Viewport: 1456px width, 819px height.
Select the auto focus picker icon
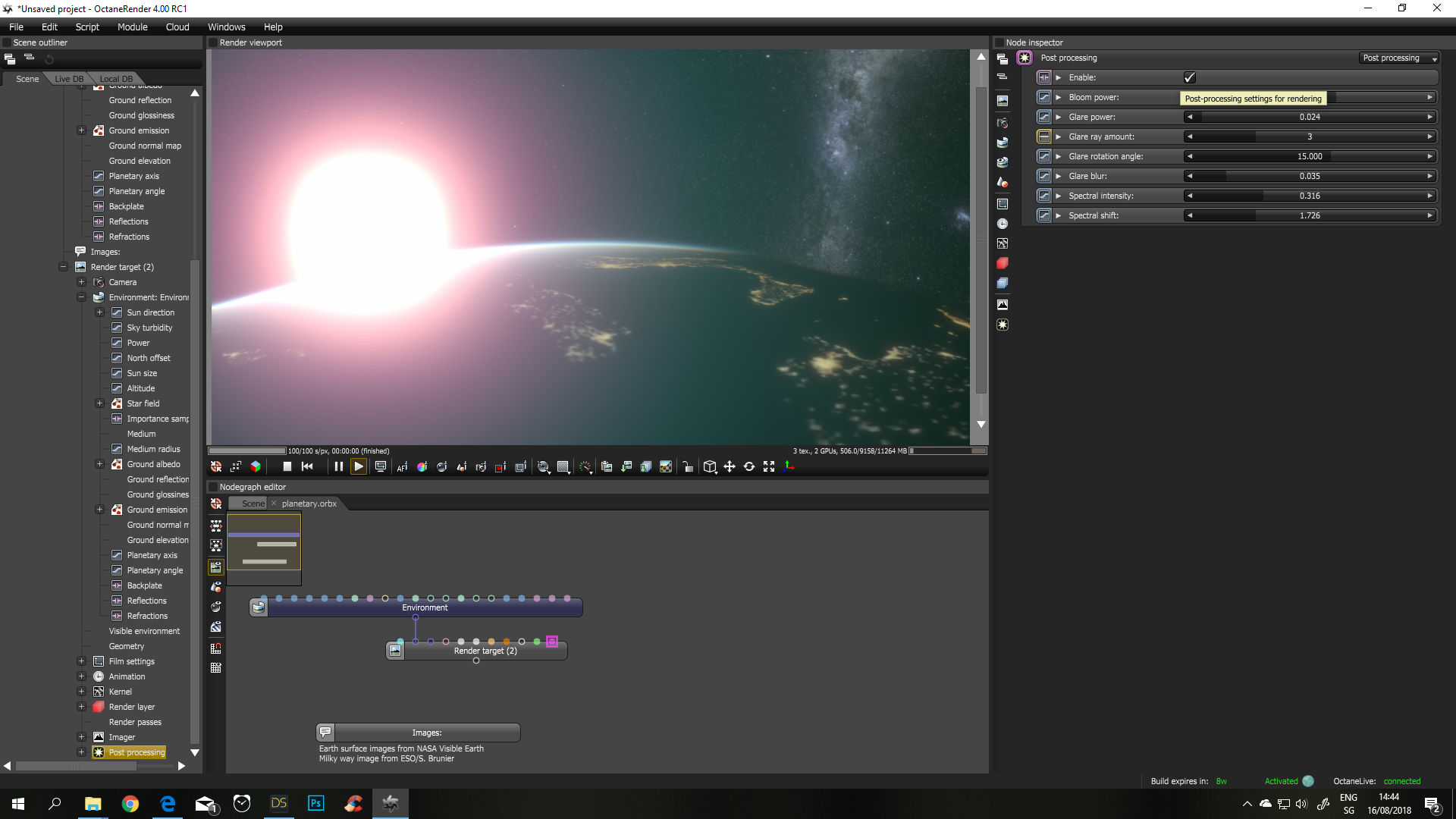tap(402, 467)
